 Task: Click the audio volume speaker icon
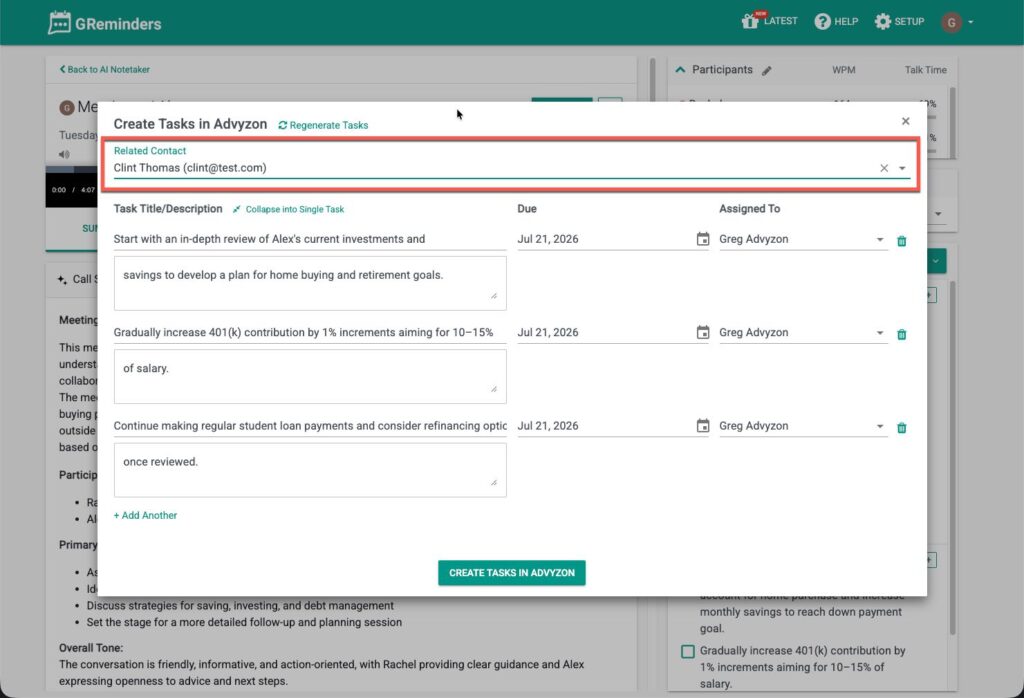(x=64, y=155)
